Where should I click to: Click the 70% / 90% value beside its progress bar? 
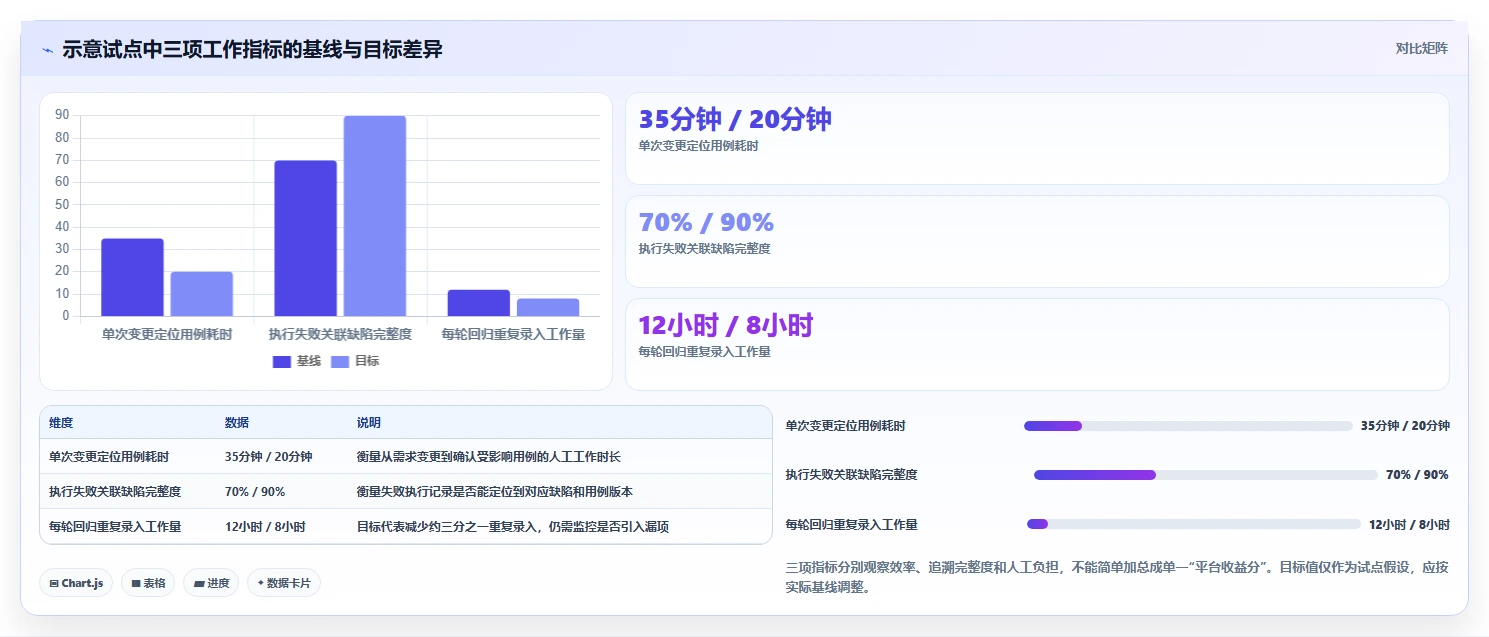pyautogui.click(x=1417, y=475)
